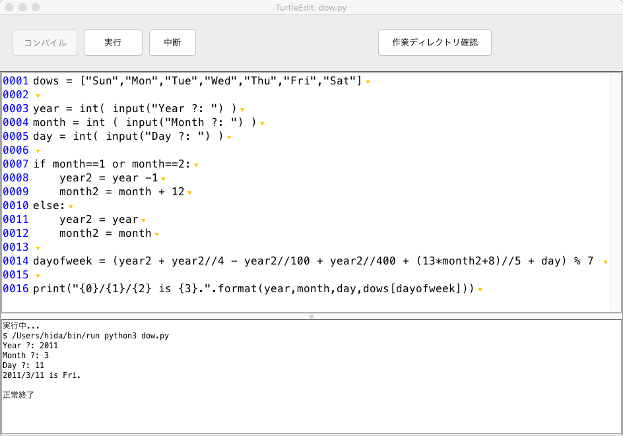Click the newline marker after "else:"
This screenshot has width=623, height=436.
(70, 206)
